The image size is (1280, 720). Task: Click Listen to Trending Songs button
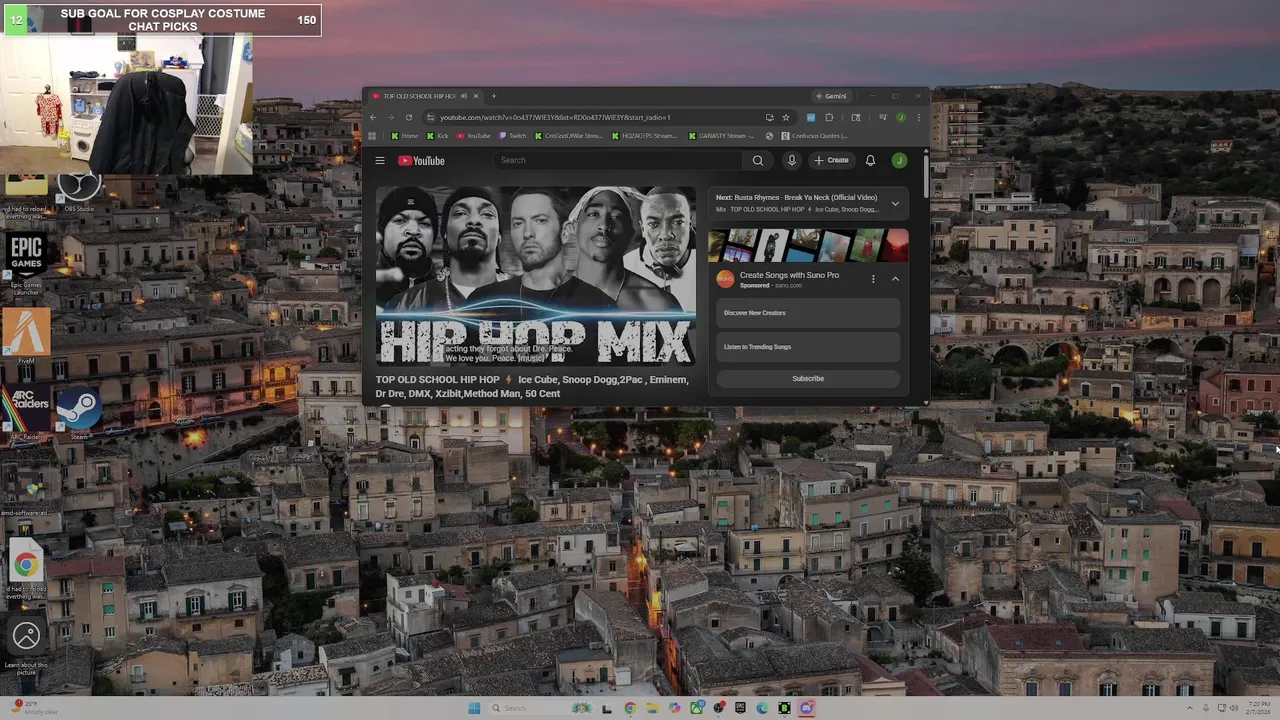tap(808, 347)
